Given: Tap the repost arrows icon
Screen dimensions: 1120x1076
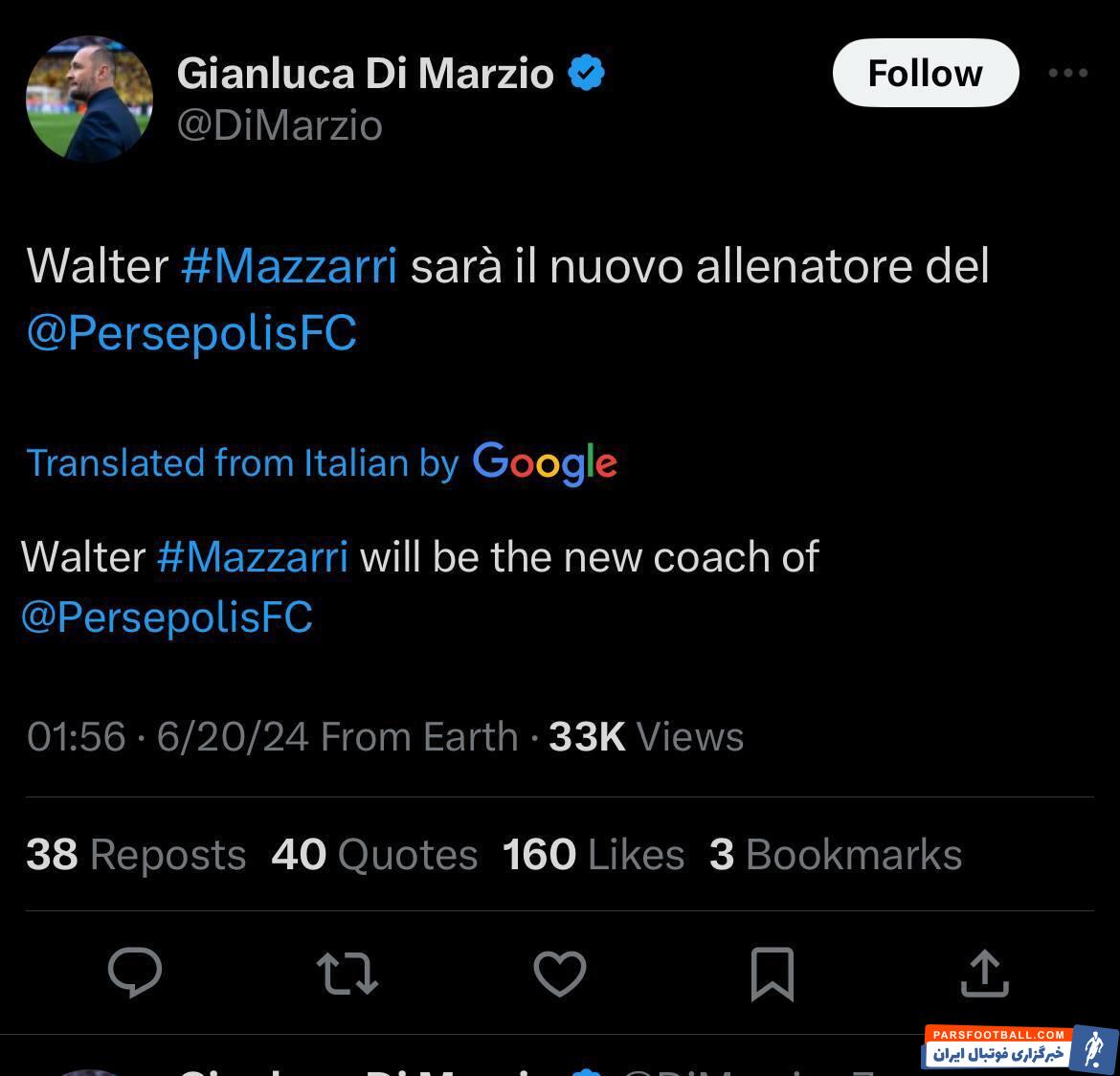Looking at the screenshot, I should click(x=347, y=974).
